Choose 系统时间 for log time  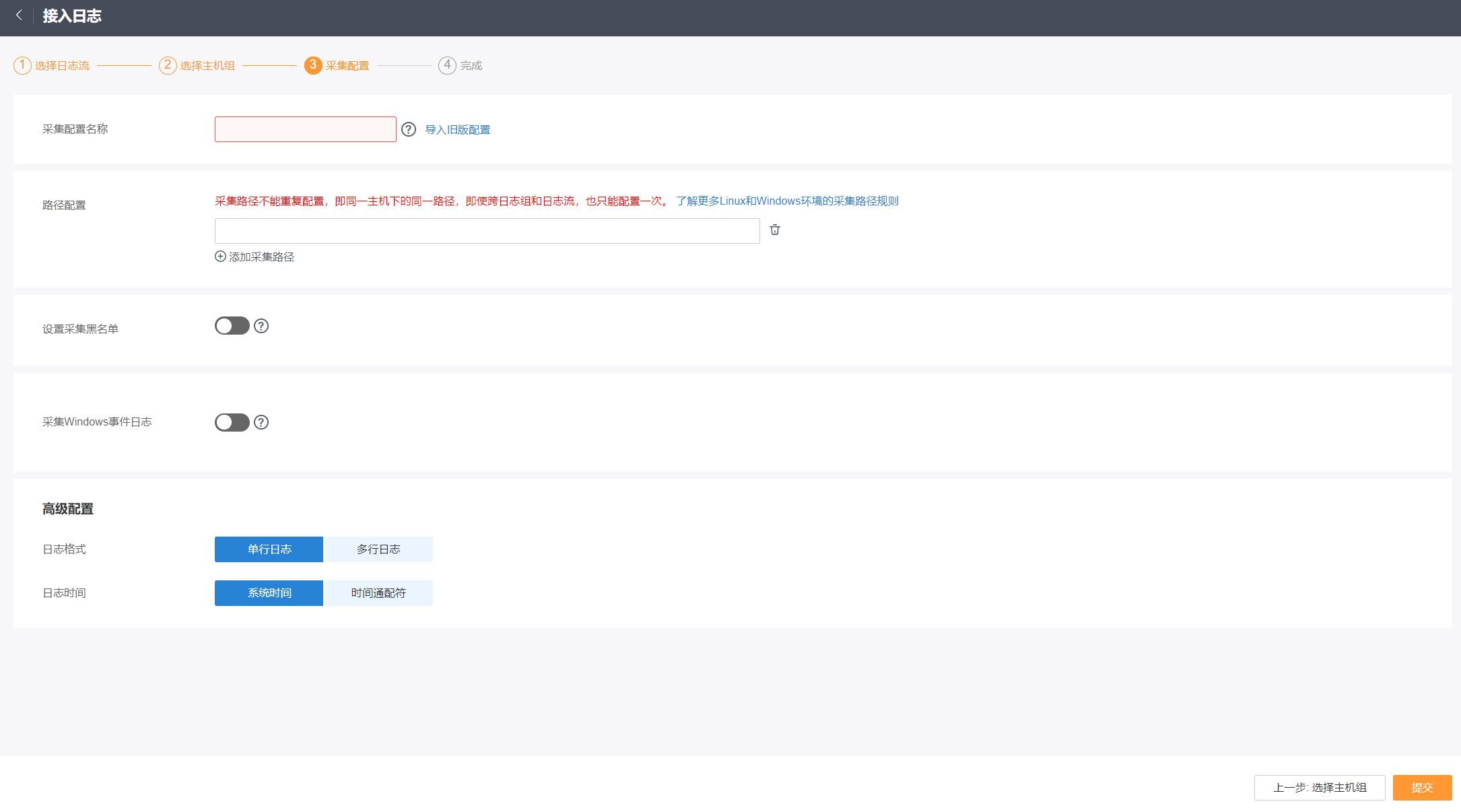(x=269, y=593)
